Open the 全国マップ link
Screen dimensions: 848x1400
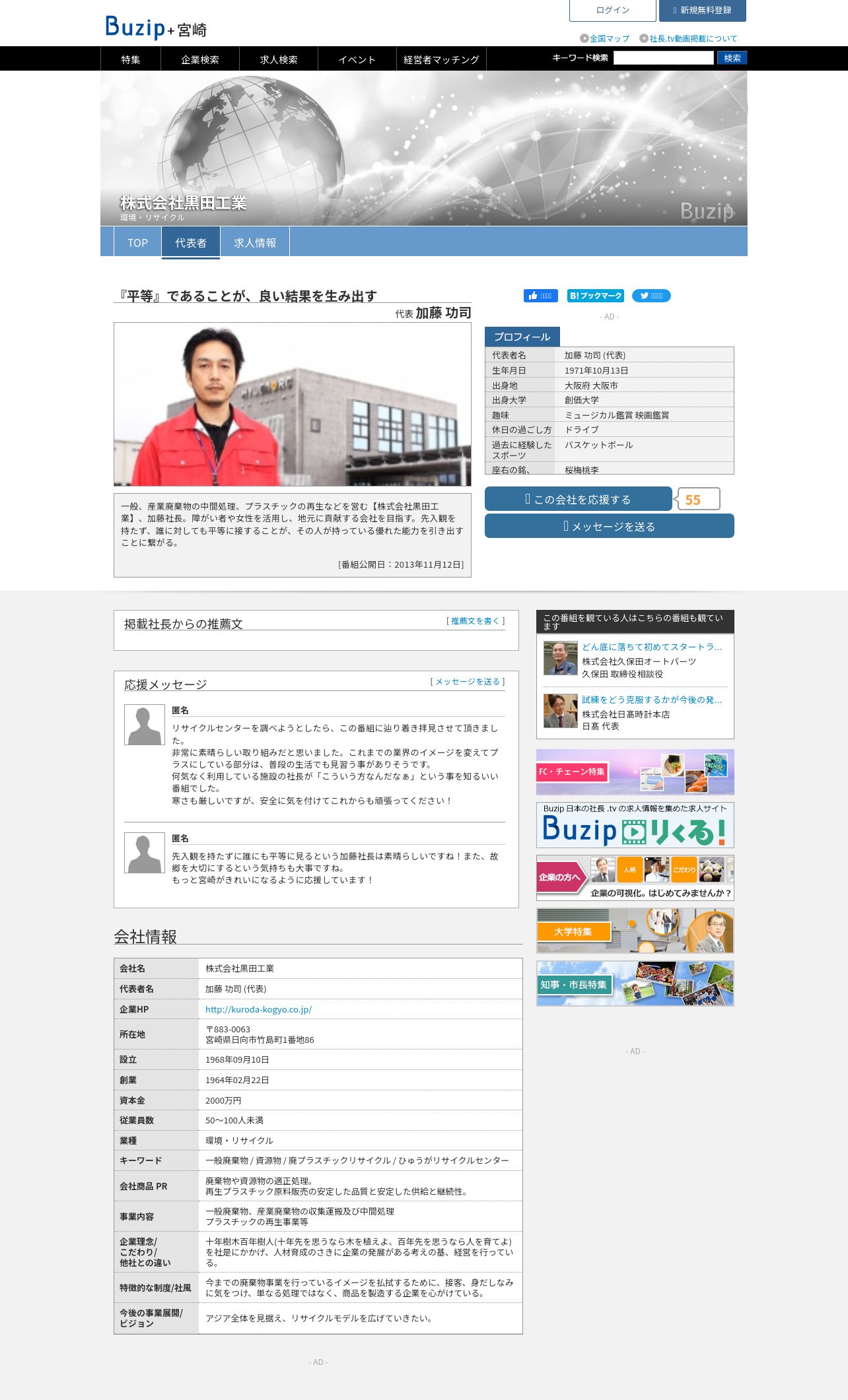(610, 39)
